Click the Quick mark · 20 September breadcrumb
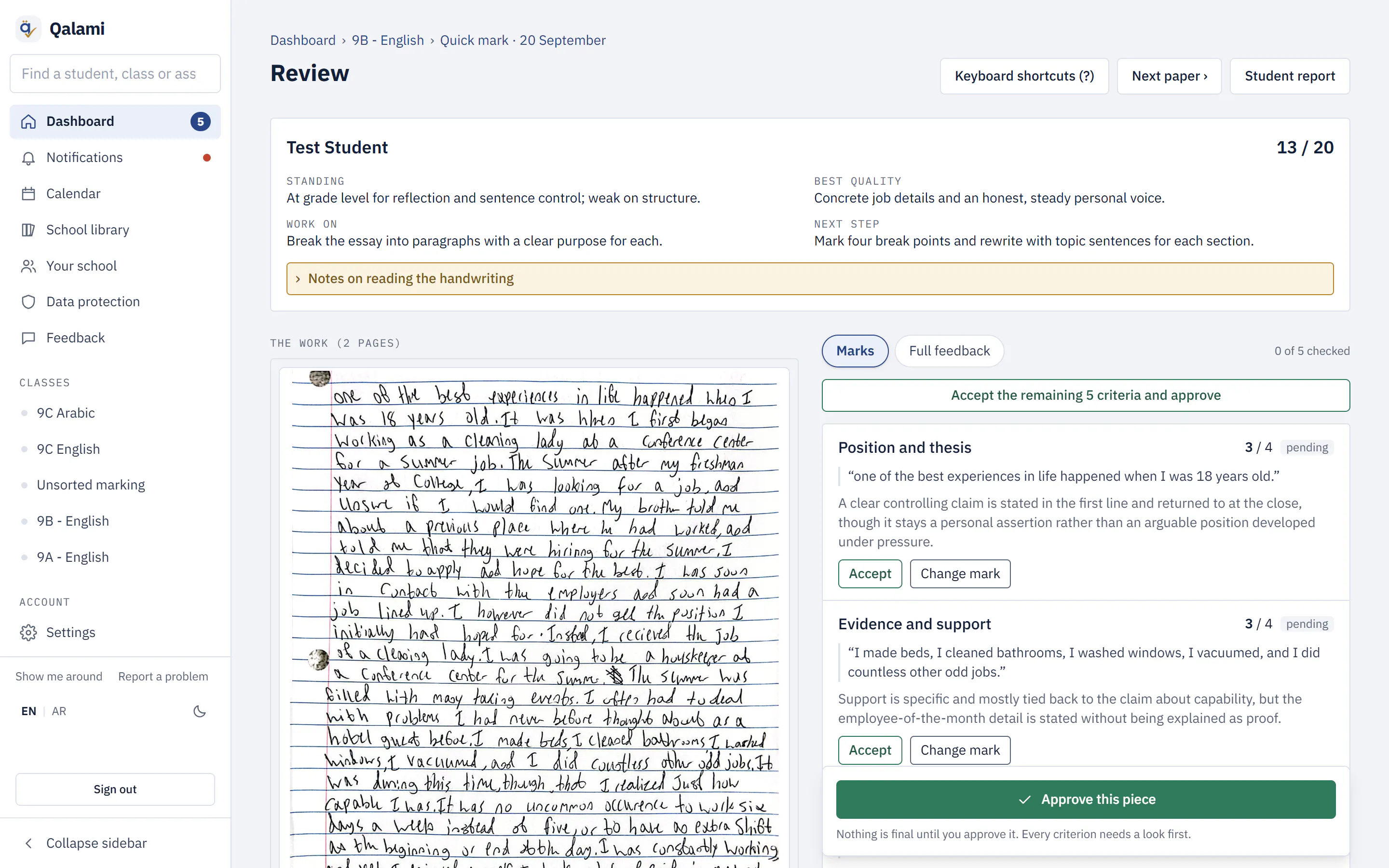 pos(522,40)
